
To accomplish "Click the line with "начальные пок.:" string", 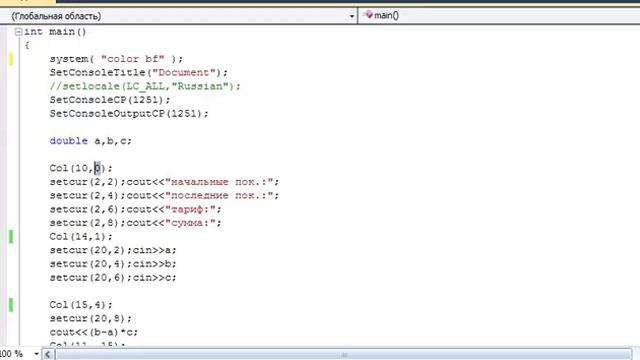I will click(x=164, y=182).
